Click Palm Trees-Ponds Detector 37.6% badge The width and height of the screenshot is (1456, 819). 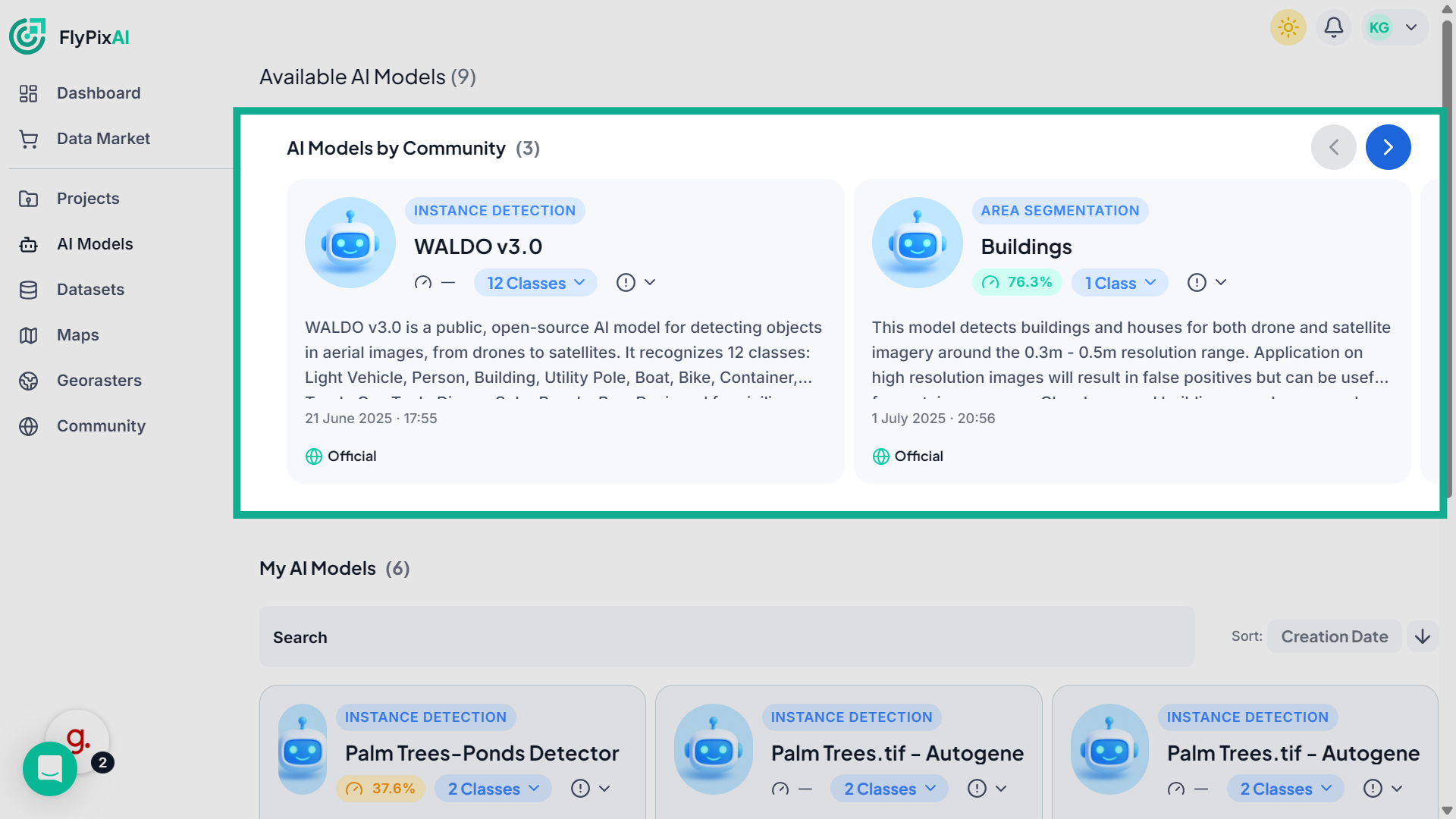(381, 789)
